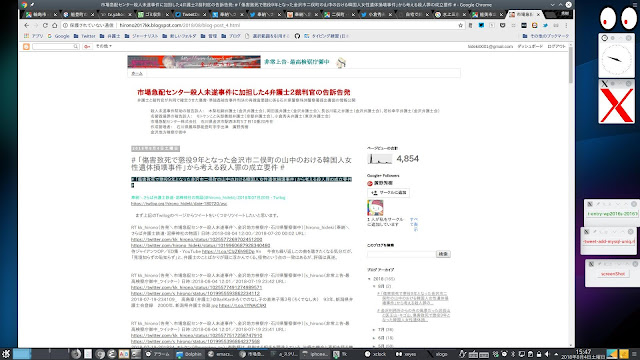Open the ブログ bookmarks folder

pos(231,36)
